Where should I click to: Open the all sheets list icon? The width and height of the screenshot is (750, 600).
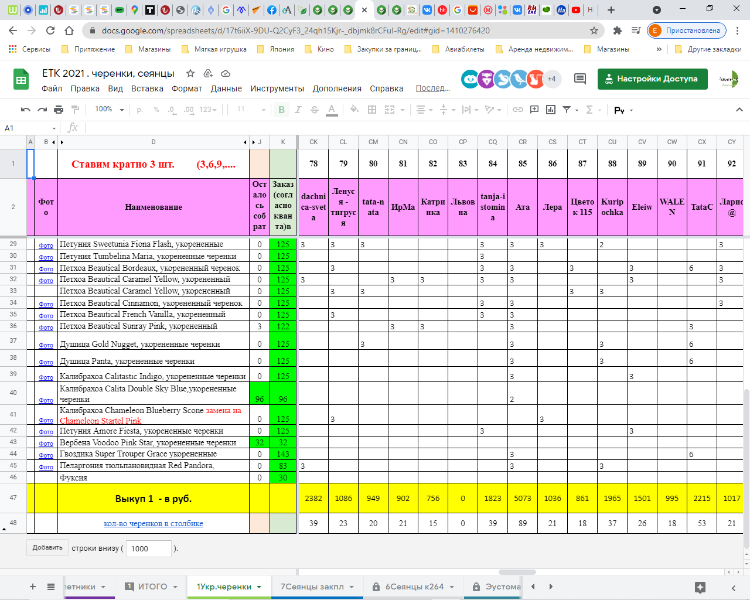(52, 586)
